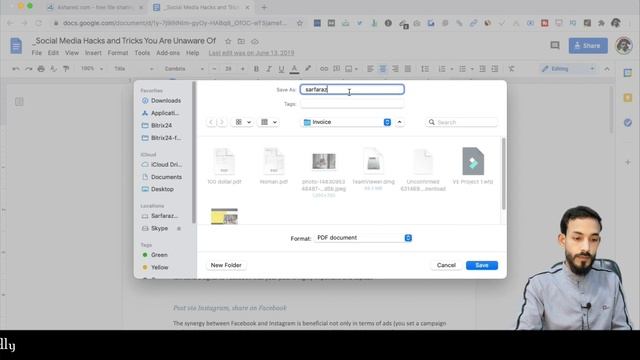Eject the Skype volume

click(x=179, y=229)
